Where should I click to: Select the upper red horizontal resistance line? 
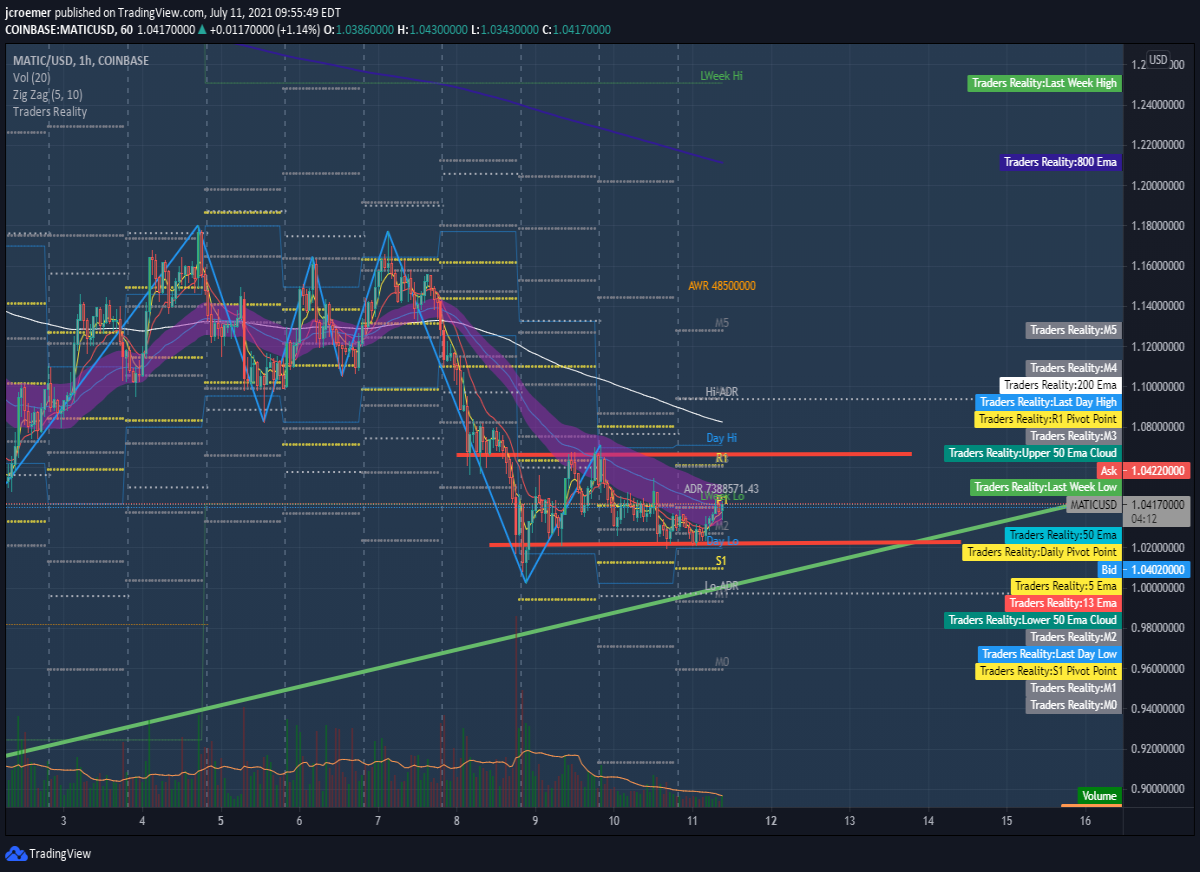684,454
